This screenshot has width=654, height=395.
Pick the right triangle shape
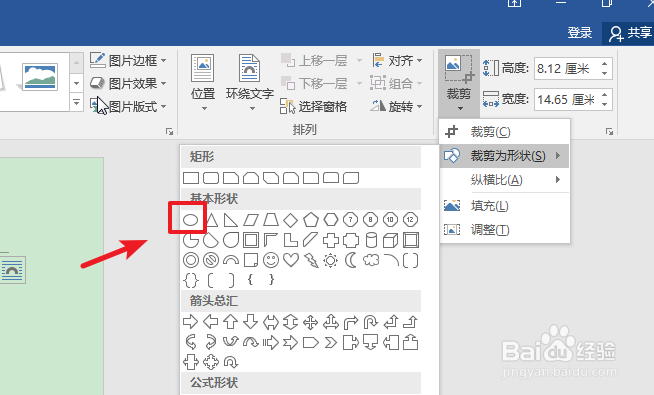(231, 219)
